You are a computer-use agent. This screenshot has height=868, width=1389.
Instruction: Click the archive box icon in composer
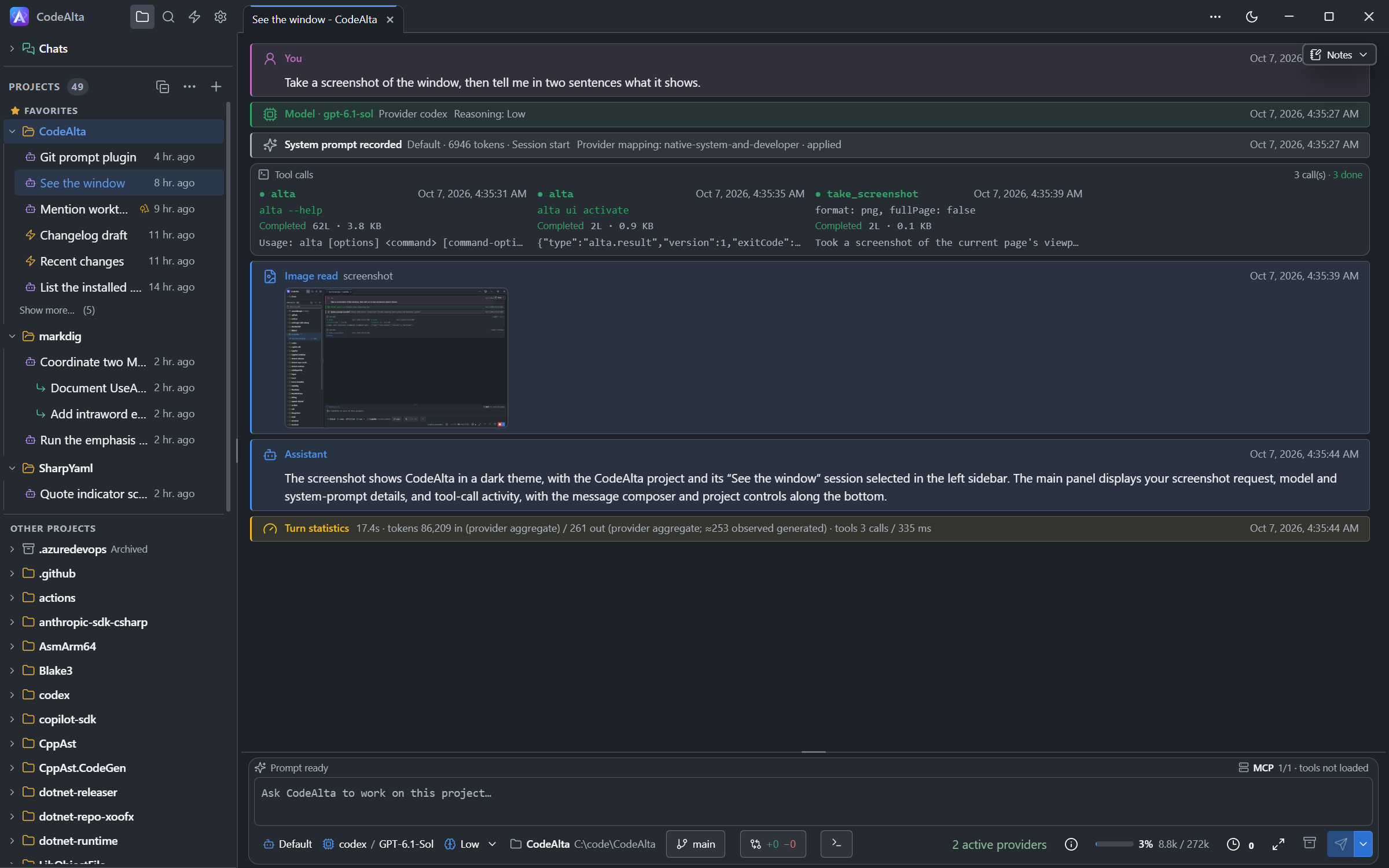point(1309,843)
